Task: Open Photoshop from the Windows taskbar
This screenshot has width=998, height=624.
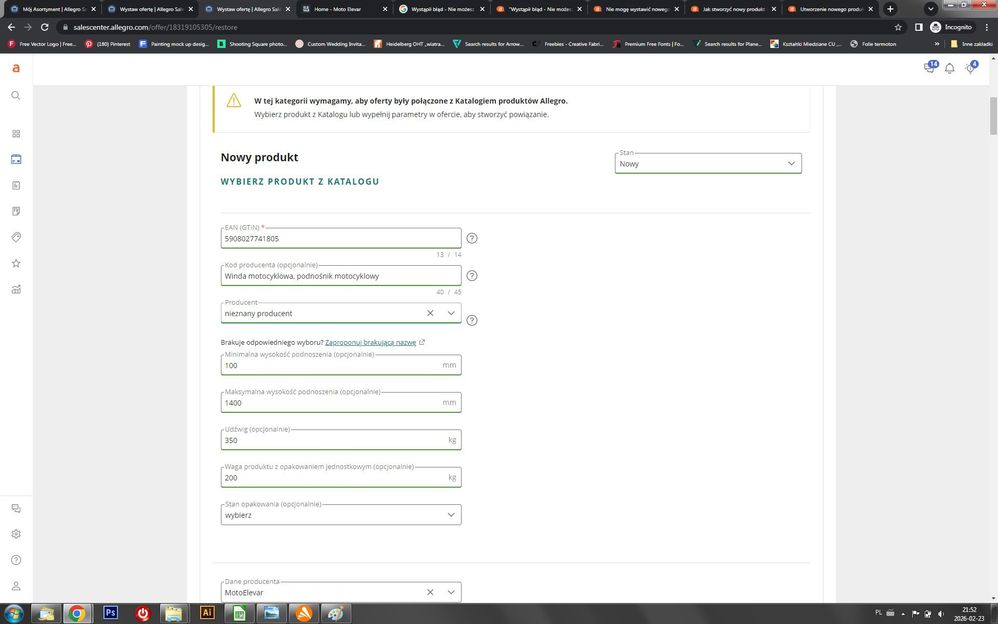Action: [110, 613]
